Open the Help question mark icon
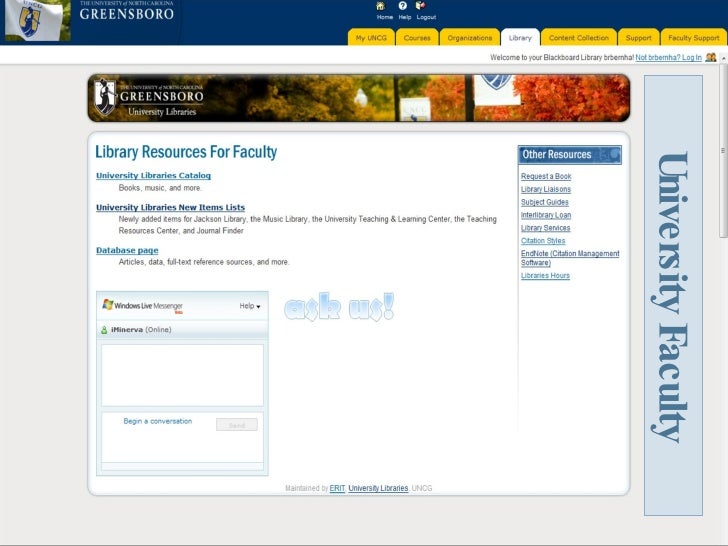The image size is (728, 546). tap(403, 6)
